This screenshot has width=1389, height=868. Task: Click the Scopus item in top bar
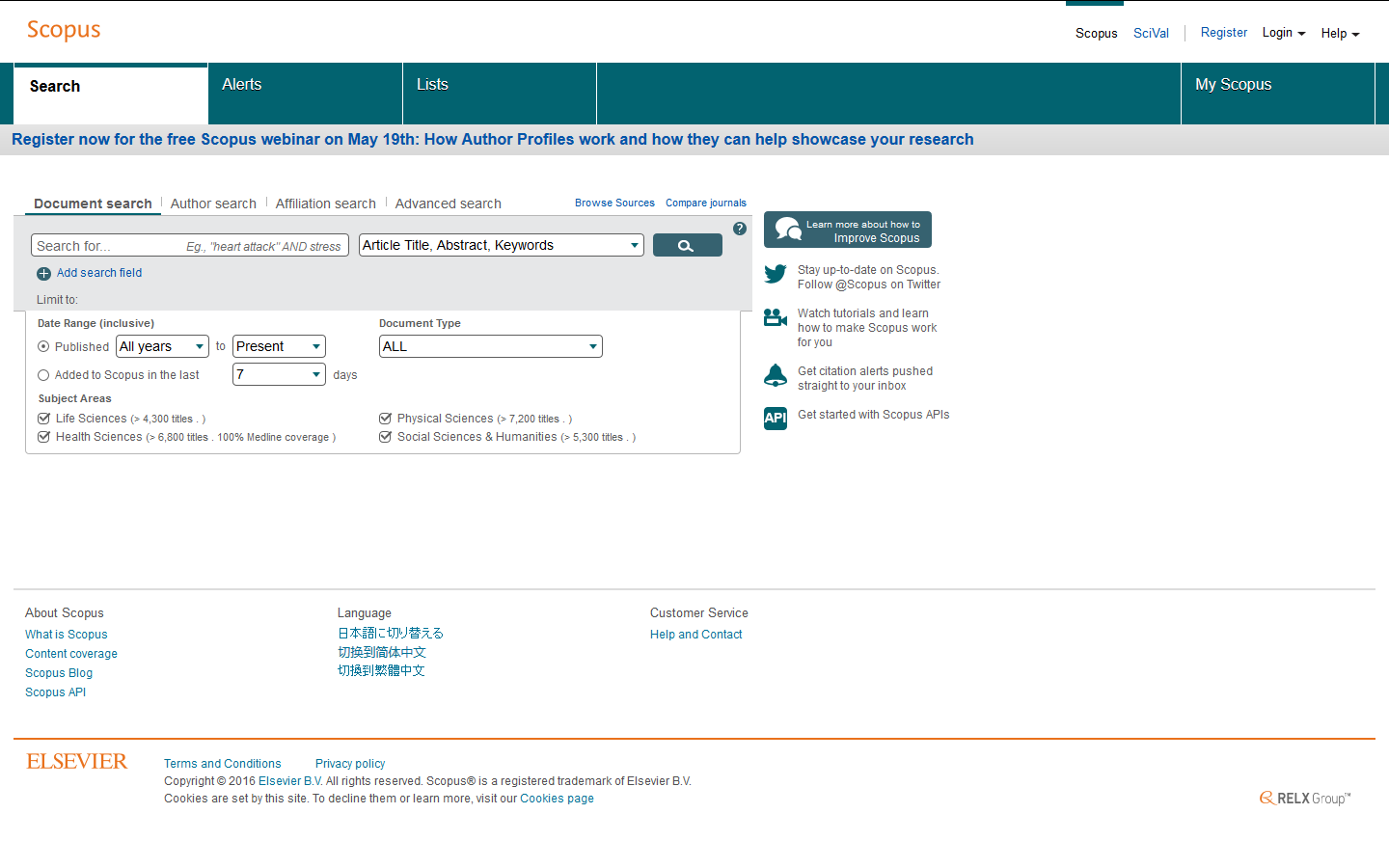tap(1097, 33)
